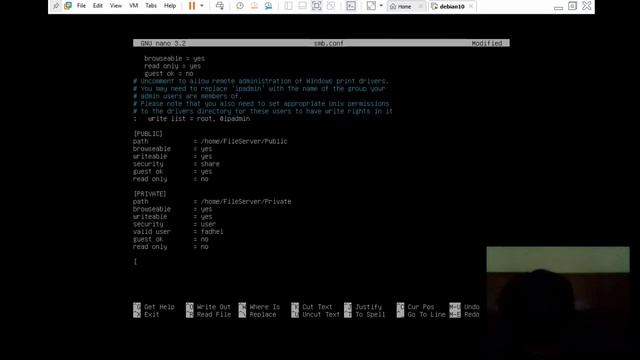Click the Justify shortcut label
The image size is (640, 360).
point(369,307)
